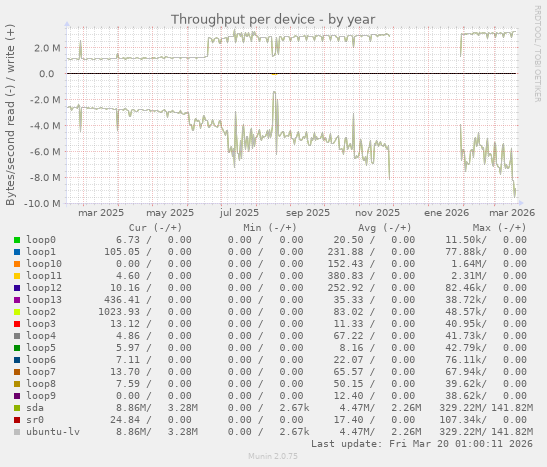Click the loop4 gray legend swatch

coord(17,336)
